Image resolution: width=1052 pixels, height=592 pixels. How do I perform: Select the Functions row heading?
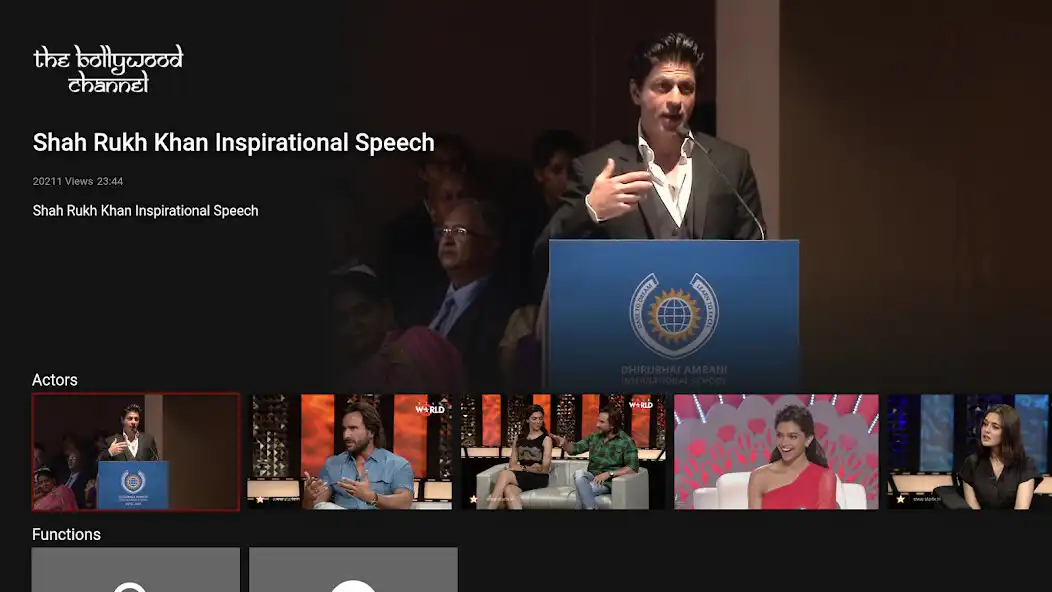(x=67, y=534)
